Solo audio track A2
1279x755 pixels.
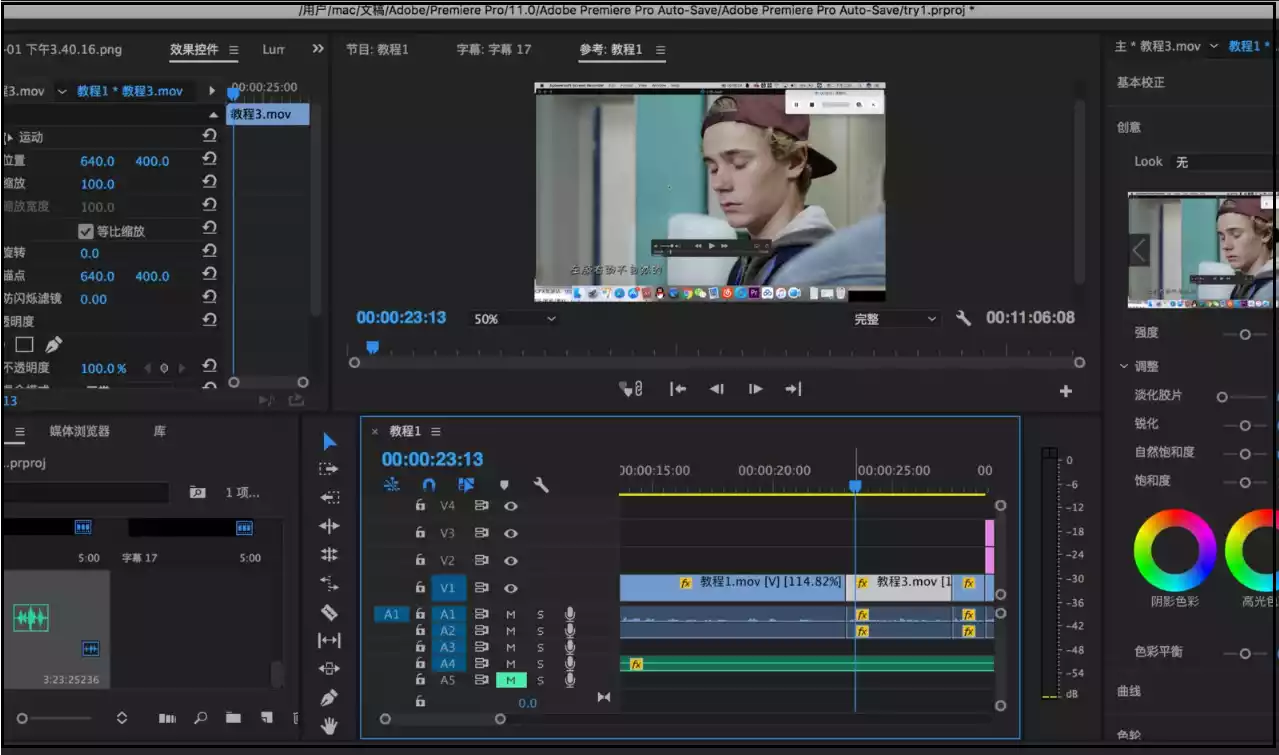(540, 631)
